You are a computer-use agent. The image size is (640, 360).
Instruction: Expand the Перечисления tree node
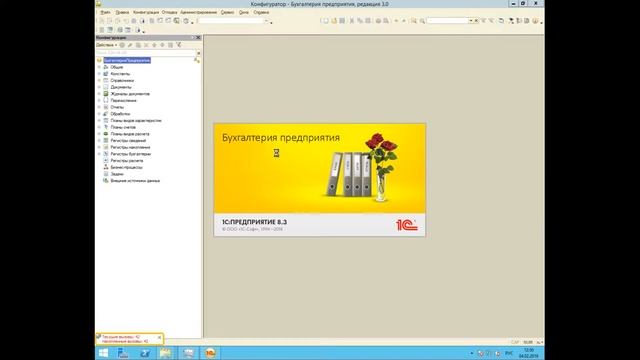[99, 100]
